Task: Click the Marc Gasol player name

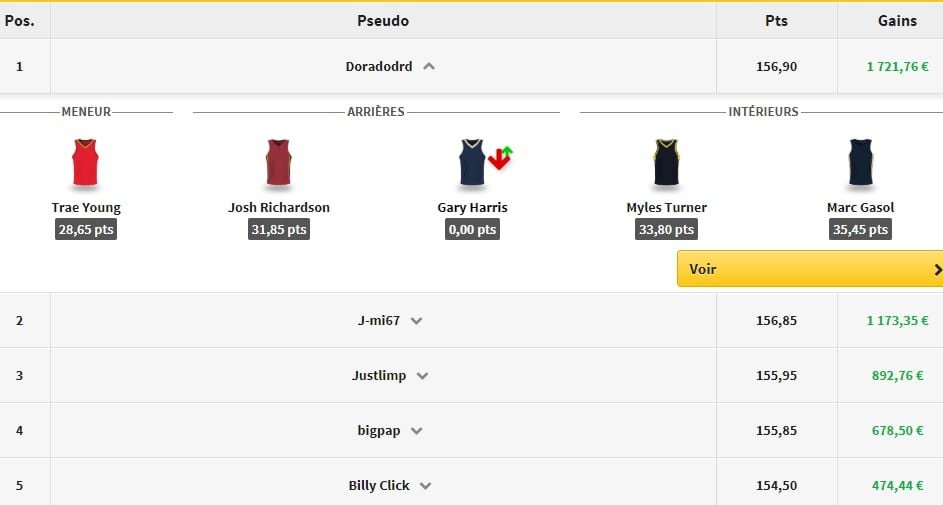Action: click(860, 208)
